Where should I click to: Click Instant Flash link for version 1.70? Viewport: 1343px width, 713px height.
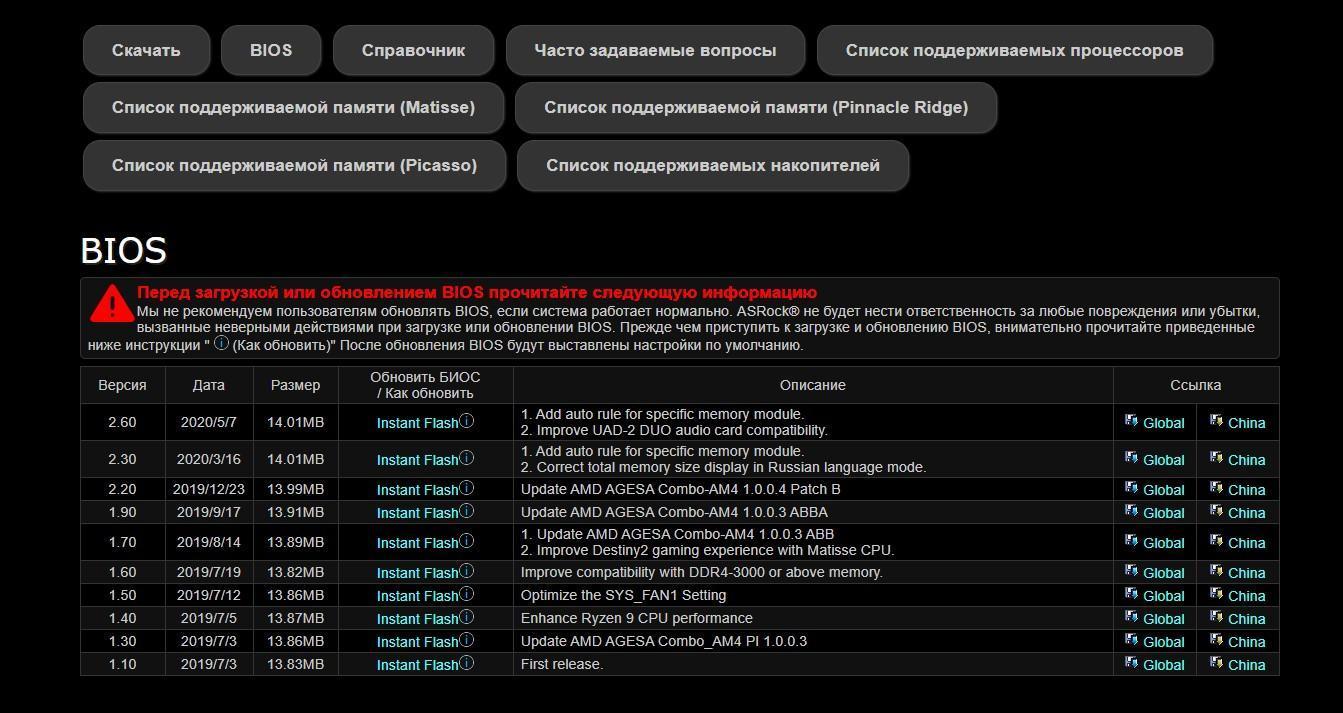pyautogui.click(x=417, y=543)
